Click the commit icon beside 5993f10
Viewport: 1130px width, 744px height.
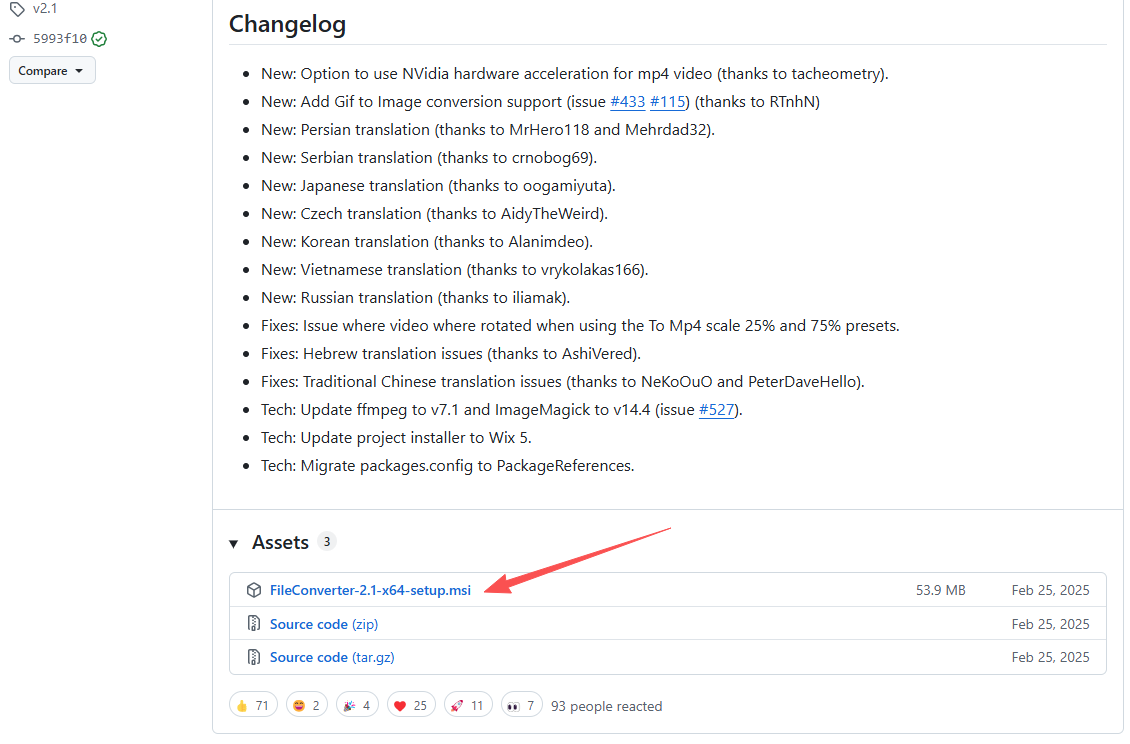(17, 39)
